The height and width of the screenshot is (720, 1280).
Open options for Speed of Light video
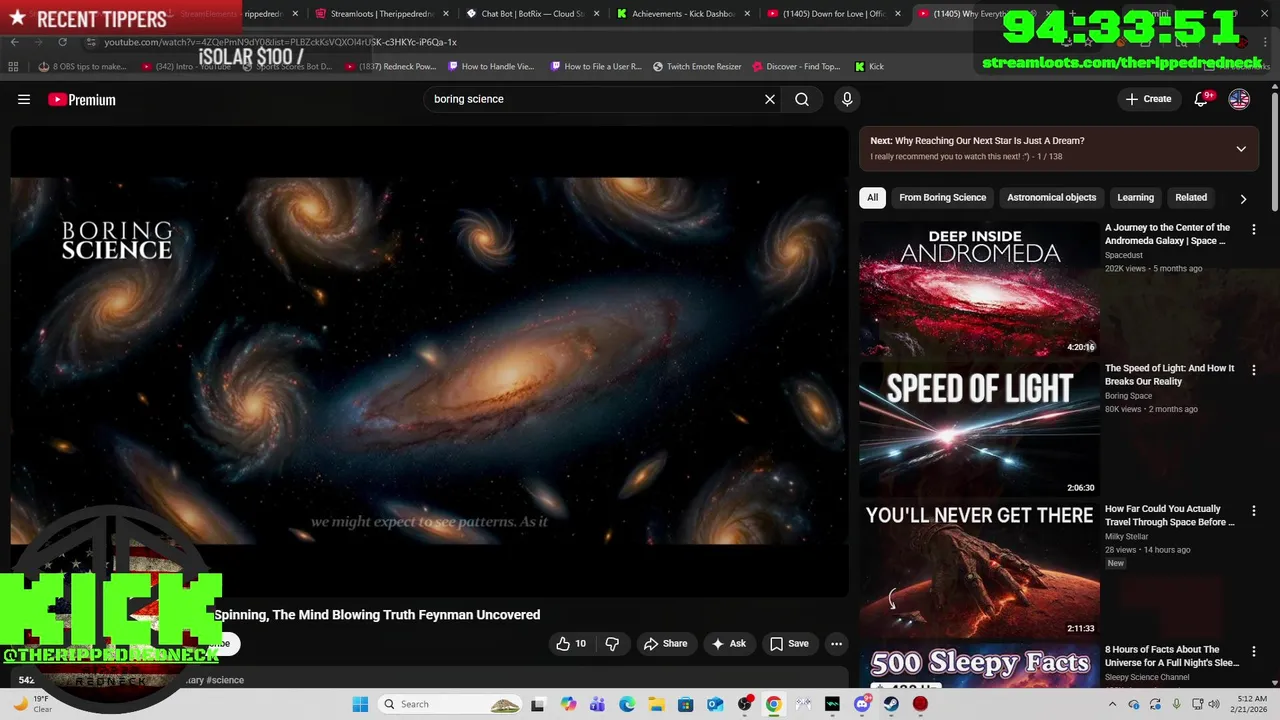(x=1254, y=370)
